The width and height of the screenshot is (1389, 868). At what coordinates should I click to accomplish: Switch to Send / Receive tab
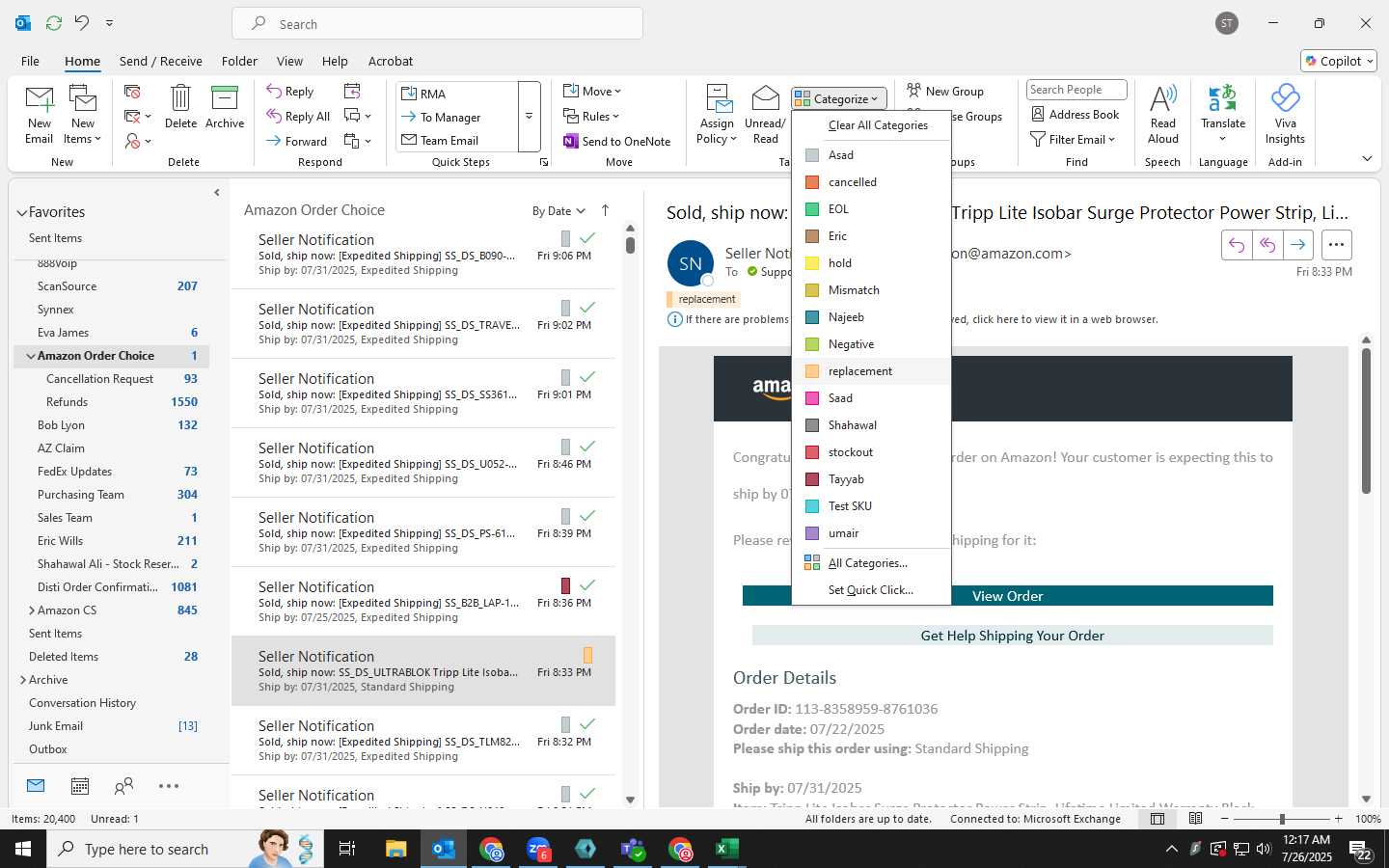point(161,61)
